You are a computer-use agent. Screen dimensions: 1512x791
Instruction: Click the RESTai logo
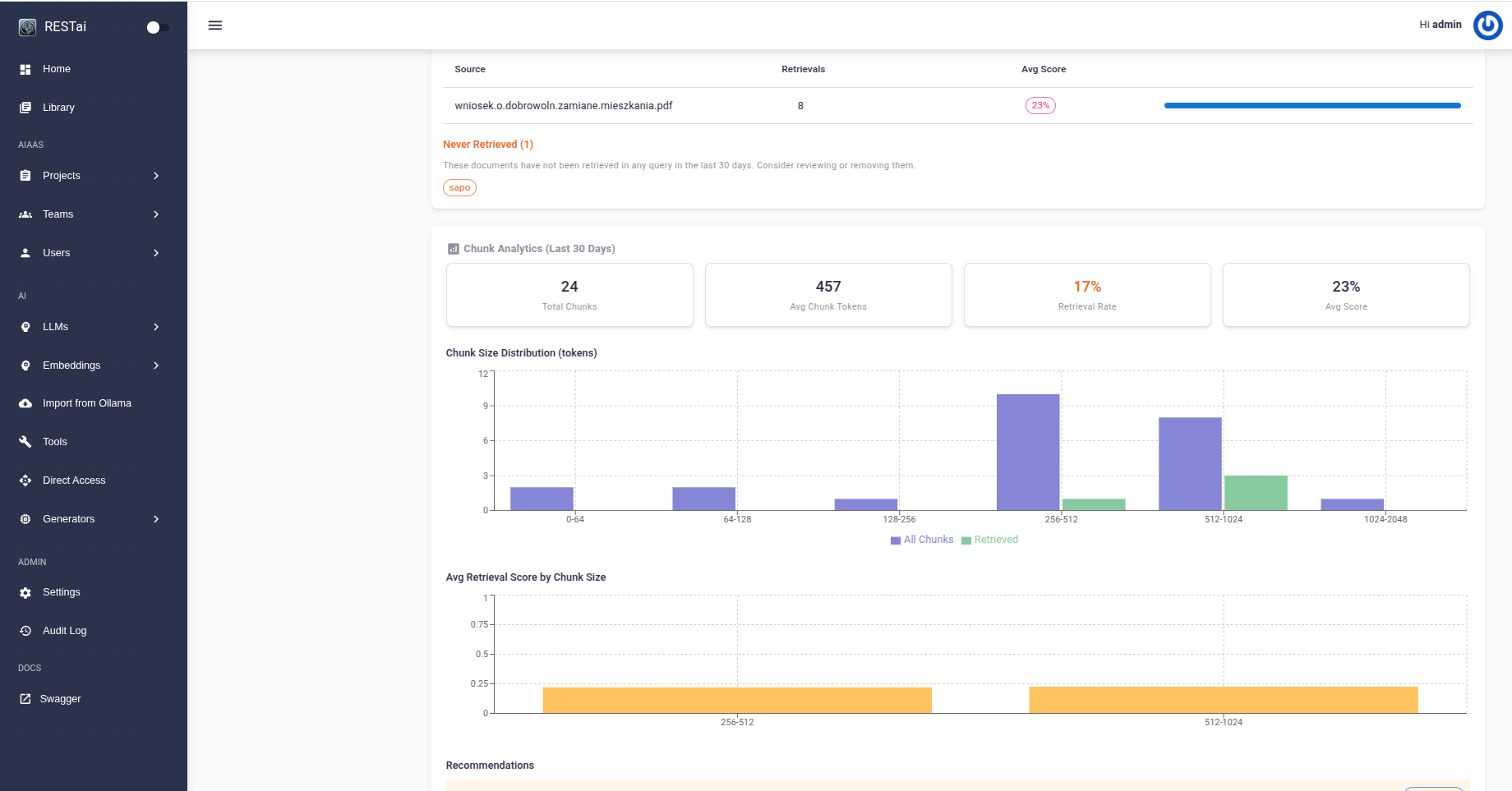coord(27,25)
